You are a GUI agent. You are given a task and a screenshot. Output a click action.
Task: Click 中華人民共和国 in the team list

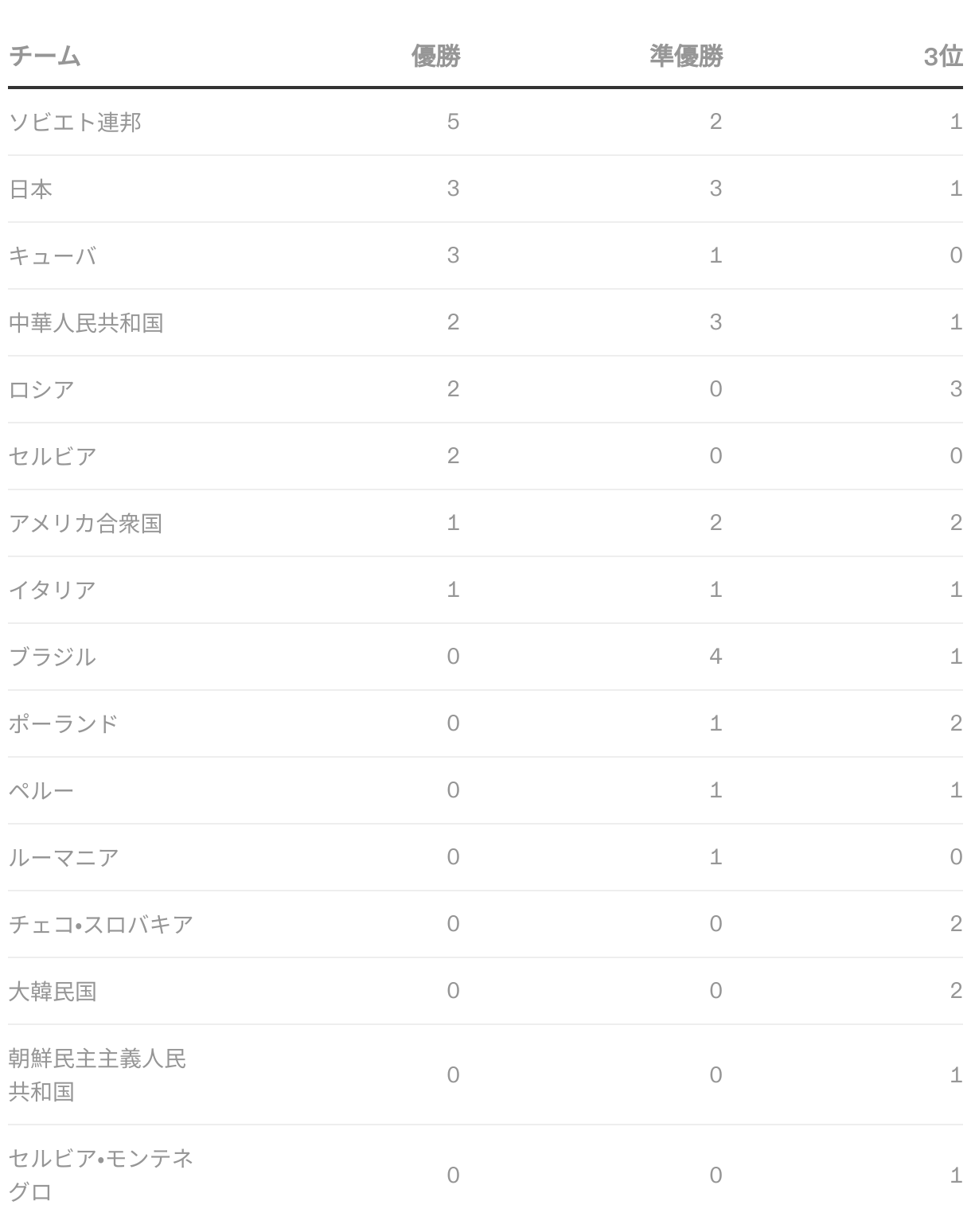pos(86,322)
